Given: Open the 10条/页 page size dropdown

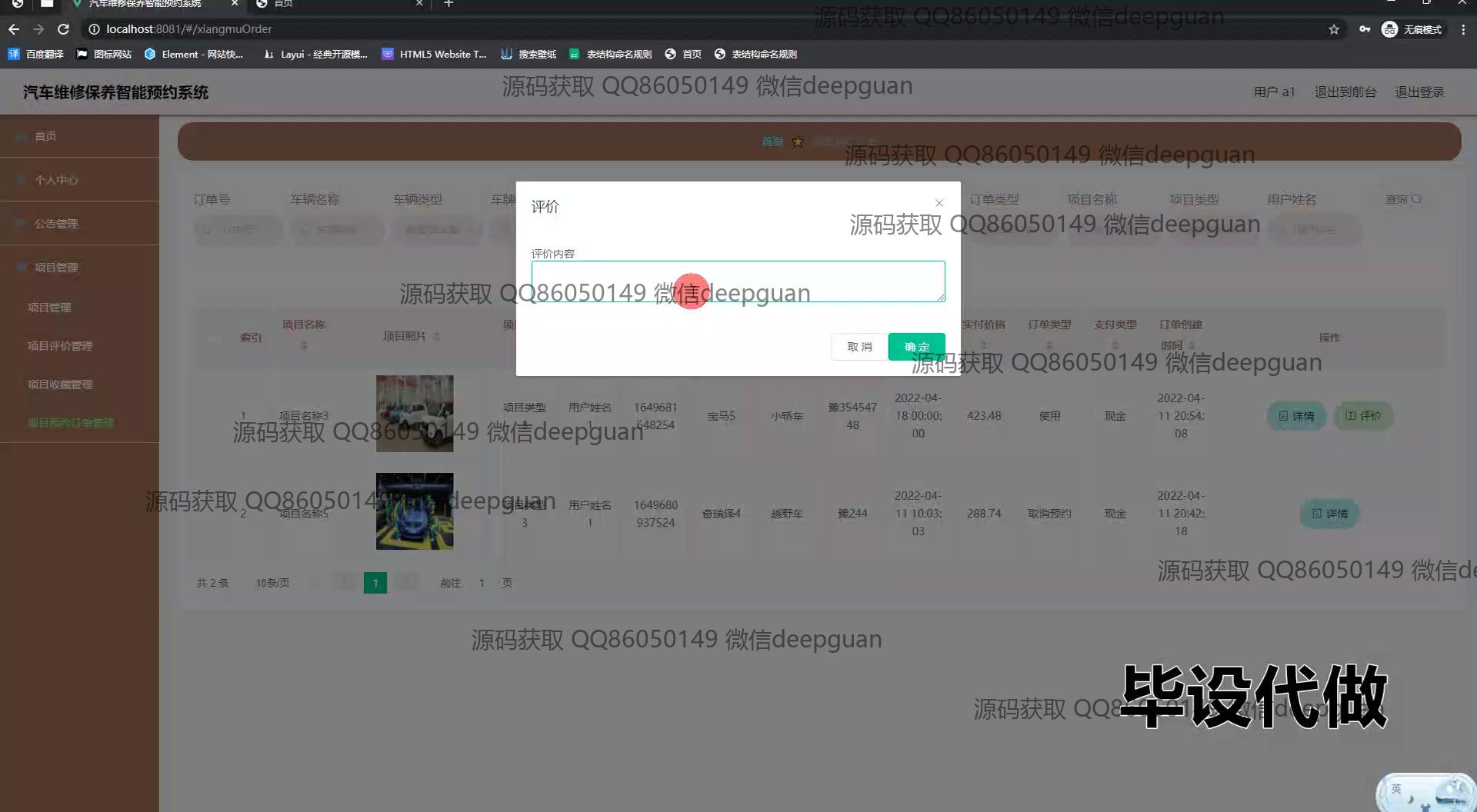Looking at the screenshot, I should tap(272, 583).
